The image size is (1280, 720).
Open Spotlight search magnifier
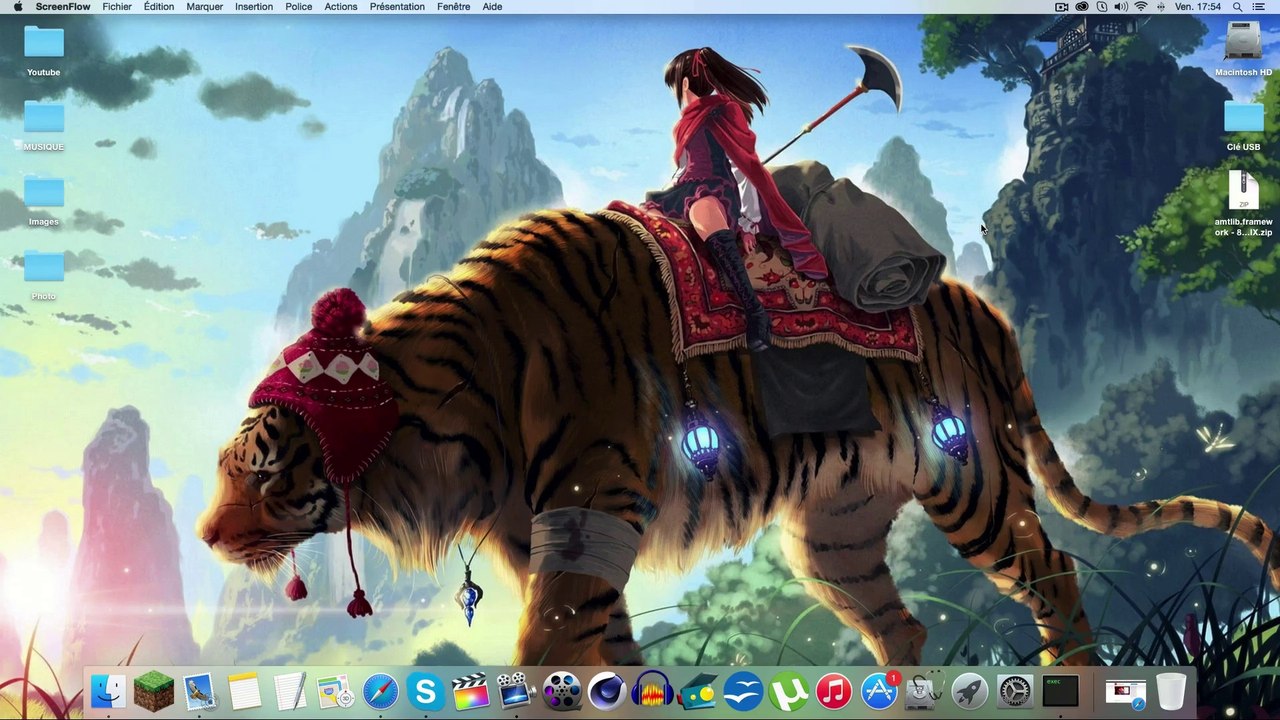coord(1238,7)
